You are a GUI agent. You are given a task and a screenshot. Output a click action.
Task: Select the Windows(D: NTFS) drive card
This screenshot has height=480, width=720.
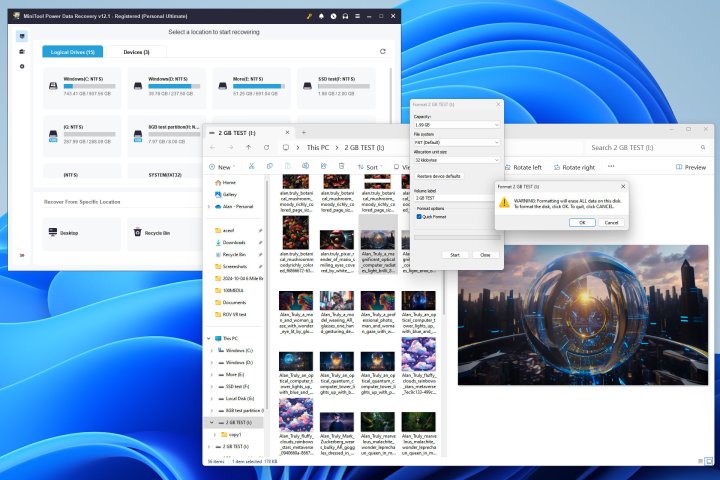[166, 86]
